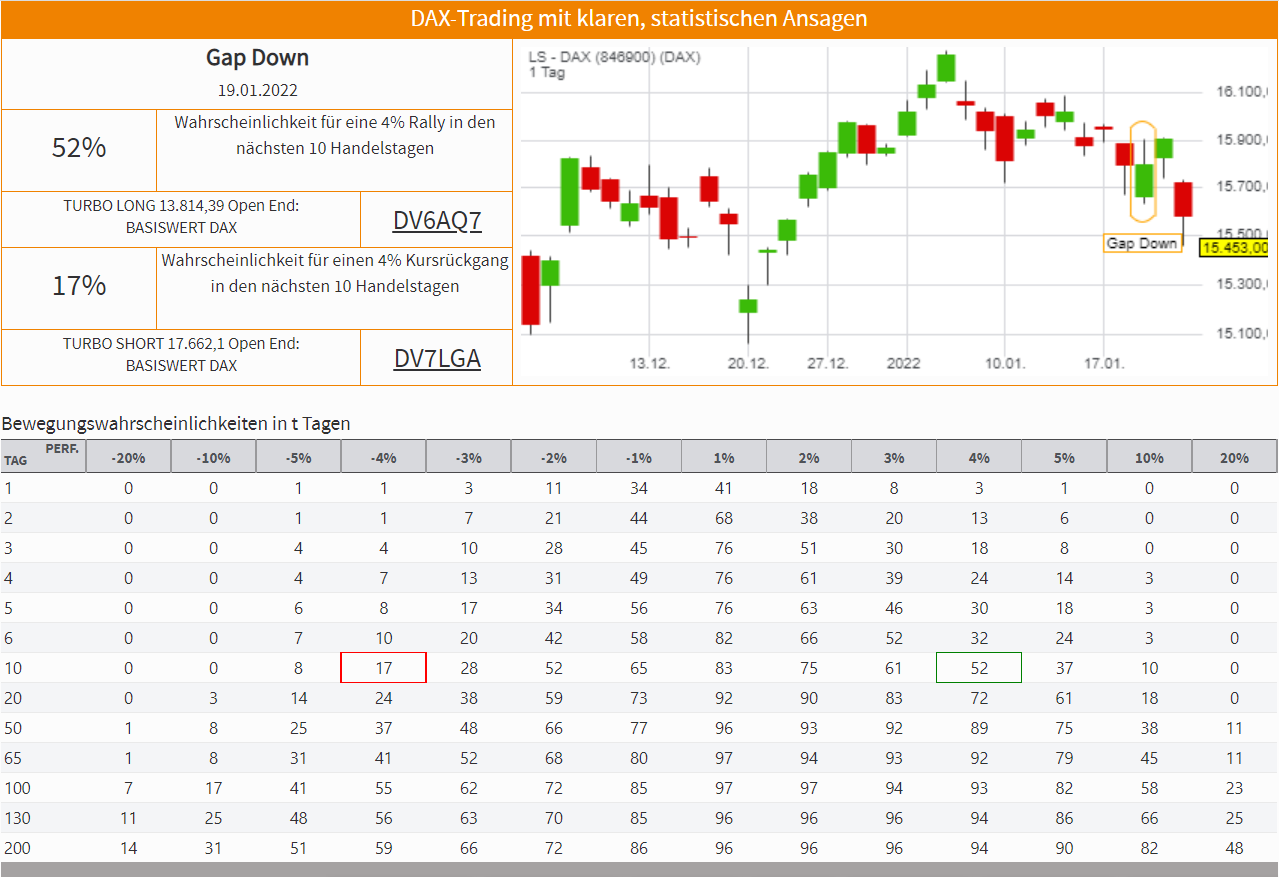Click the 20% column header
Screen dimensions: 1279x877
(x=1234, y=457)
